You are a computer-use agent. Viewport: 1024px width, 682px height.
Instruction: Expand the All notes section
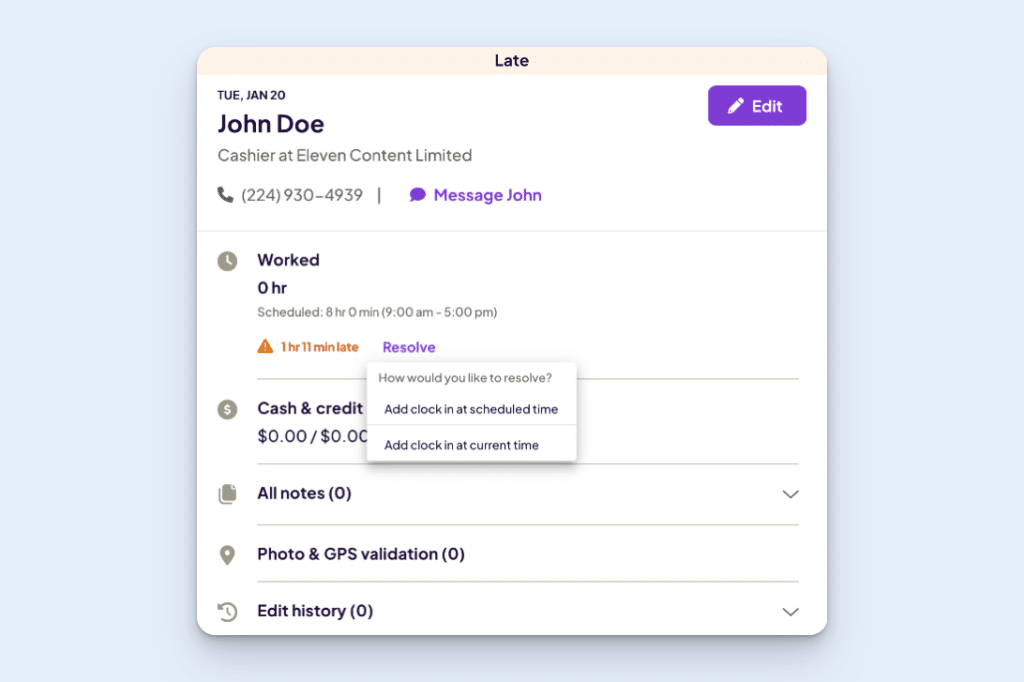tap(791, 494)
